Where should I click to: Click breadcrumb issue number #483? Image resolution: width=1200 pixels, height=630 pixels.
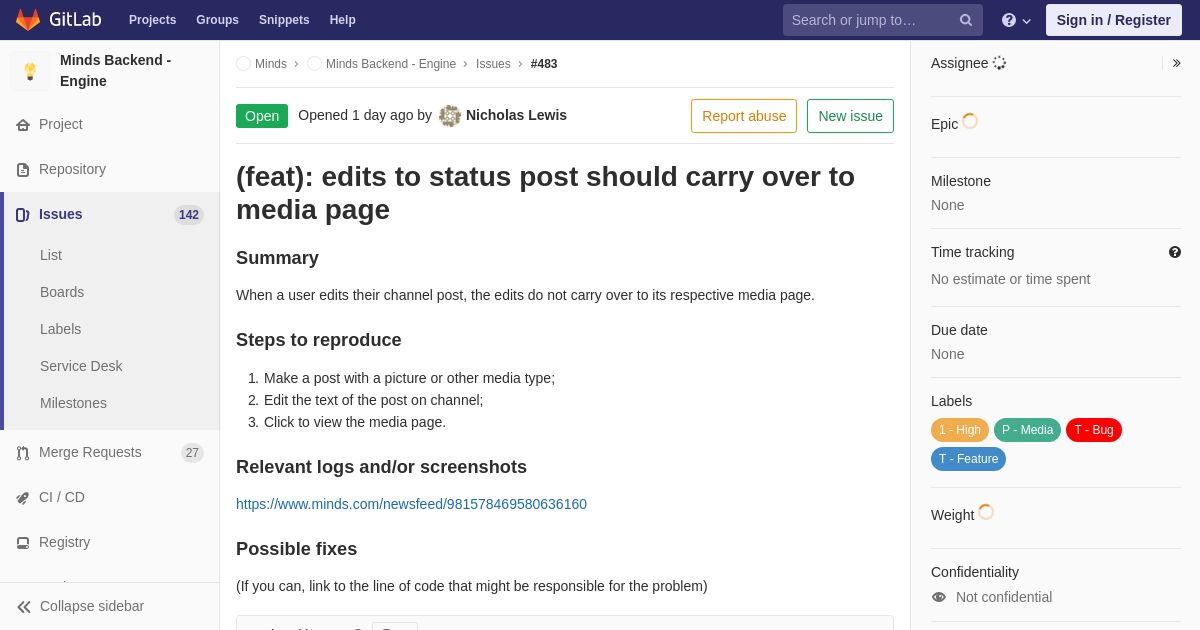544,64
